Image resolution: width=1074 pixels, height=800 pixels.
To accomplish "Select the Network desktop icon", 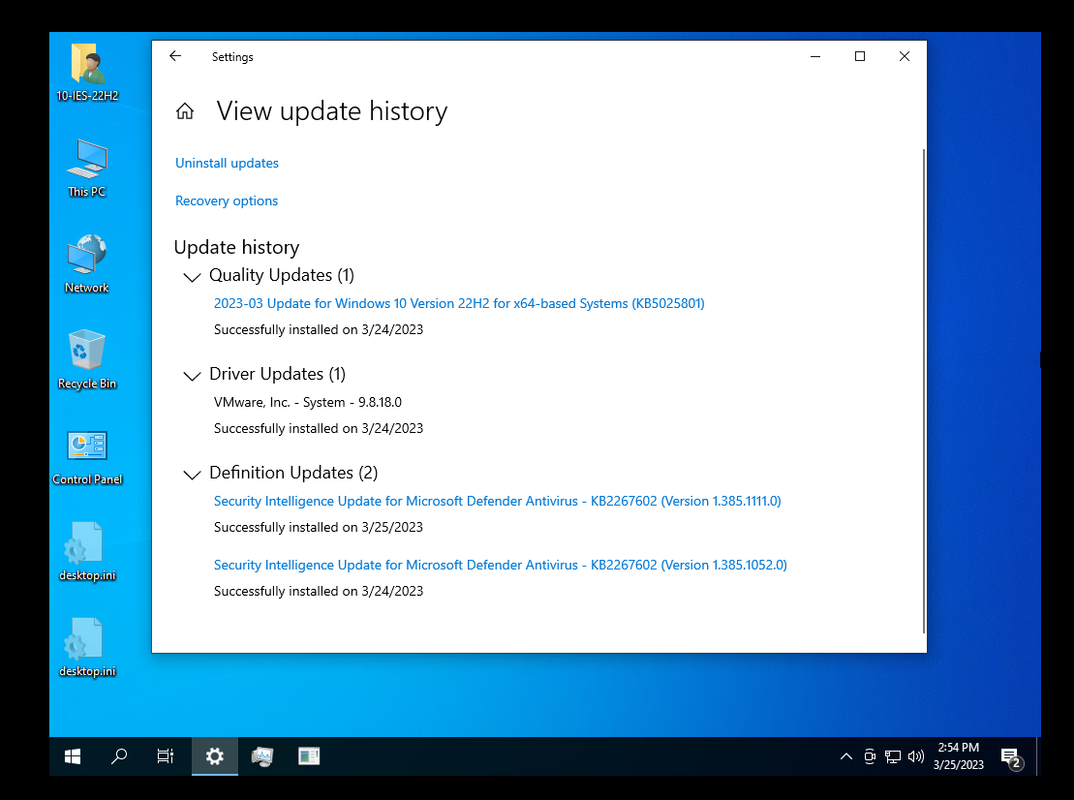I will pyautogui.click(x=87, y=264).
